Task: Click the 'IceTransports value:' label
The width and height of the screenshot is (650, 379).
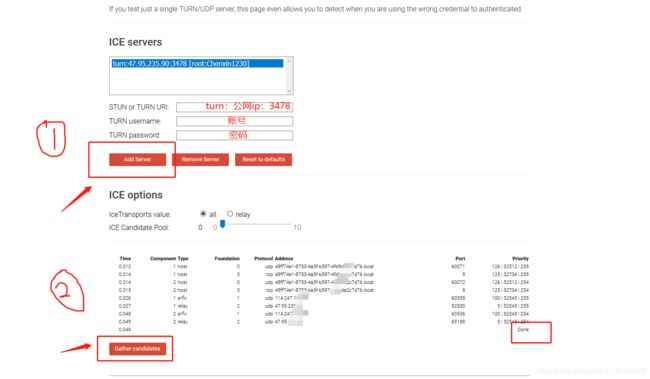Action: tap(140, 214)
